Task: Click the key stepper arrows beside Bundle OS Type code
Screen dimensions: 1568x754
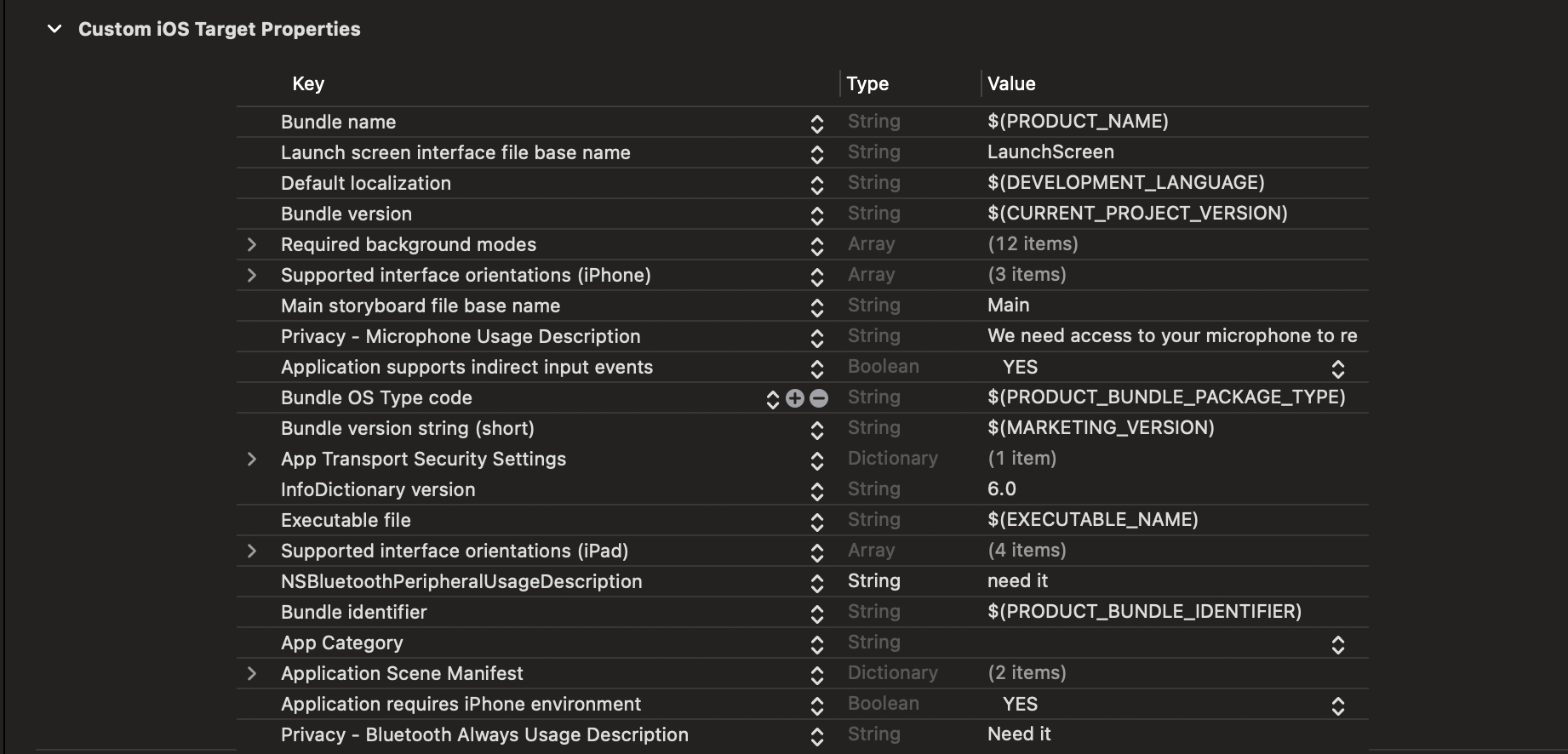Action: point(772,399)
